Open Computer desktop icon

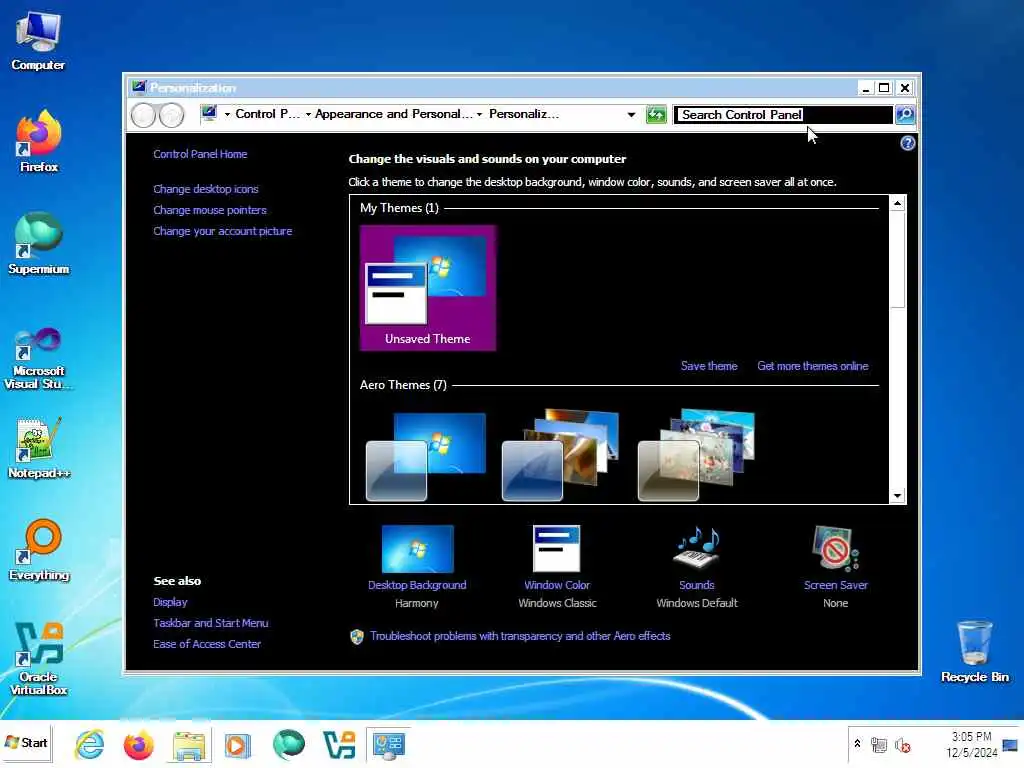pyautogui.click(x=38, y=41)
